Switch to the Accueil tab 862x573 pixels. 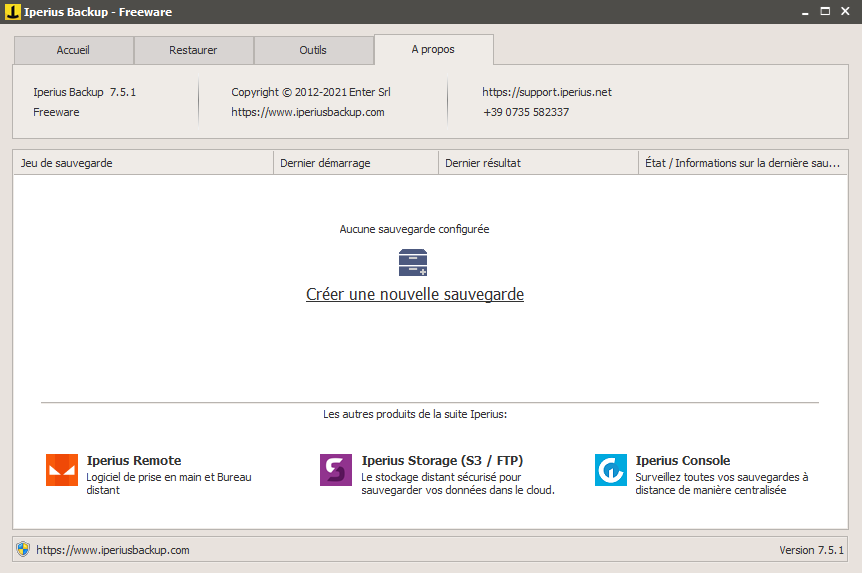click(x=73, y=50)
